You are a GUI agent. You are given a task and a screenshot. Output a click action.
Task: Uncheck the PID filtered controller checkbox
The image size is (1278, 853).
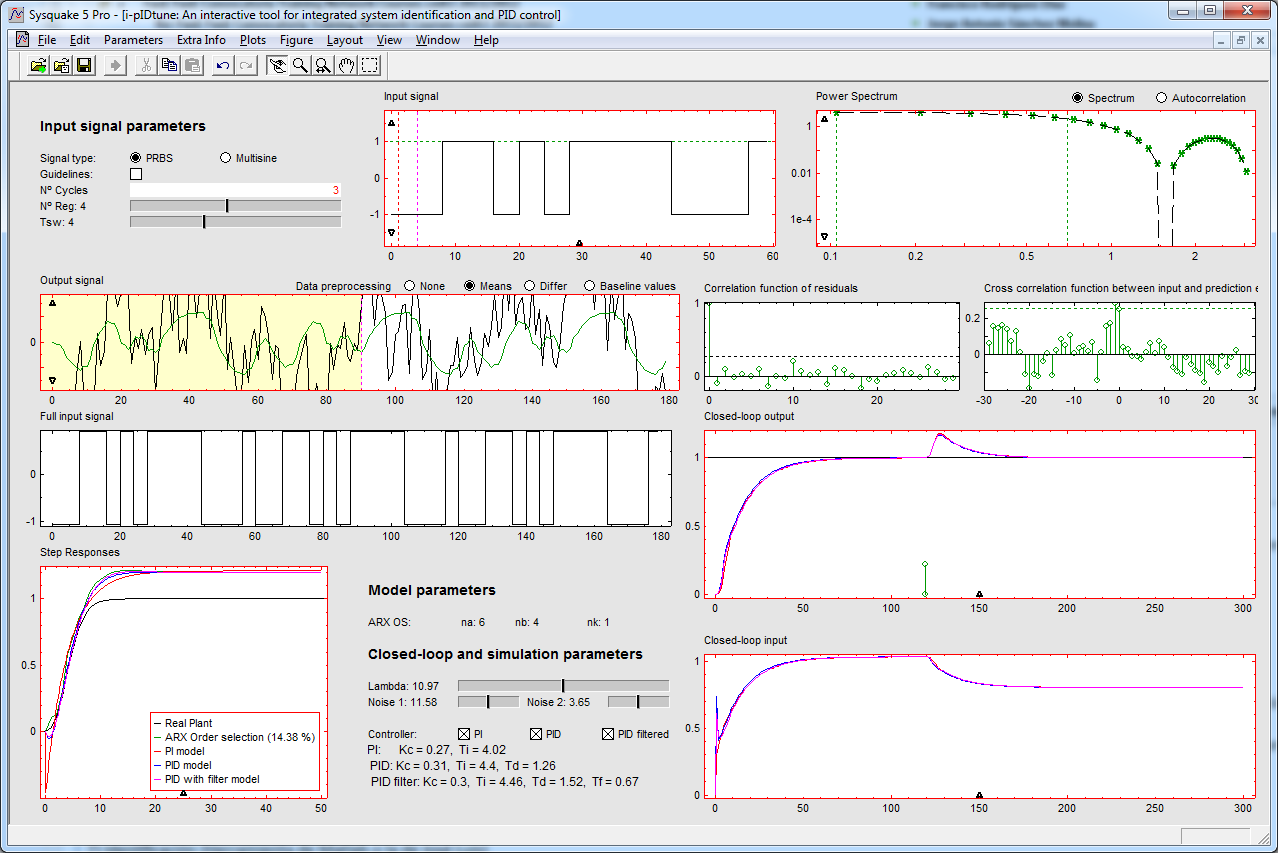608,734
